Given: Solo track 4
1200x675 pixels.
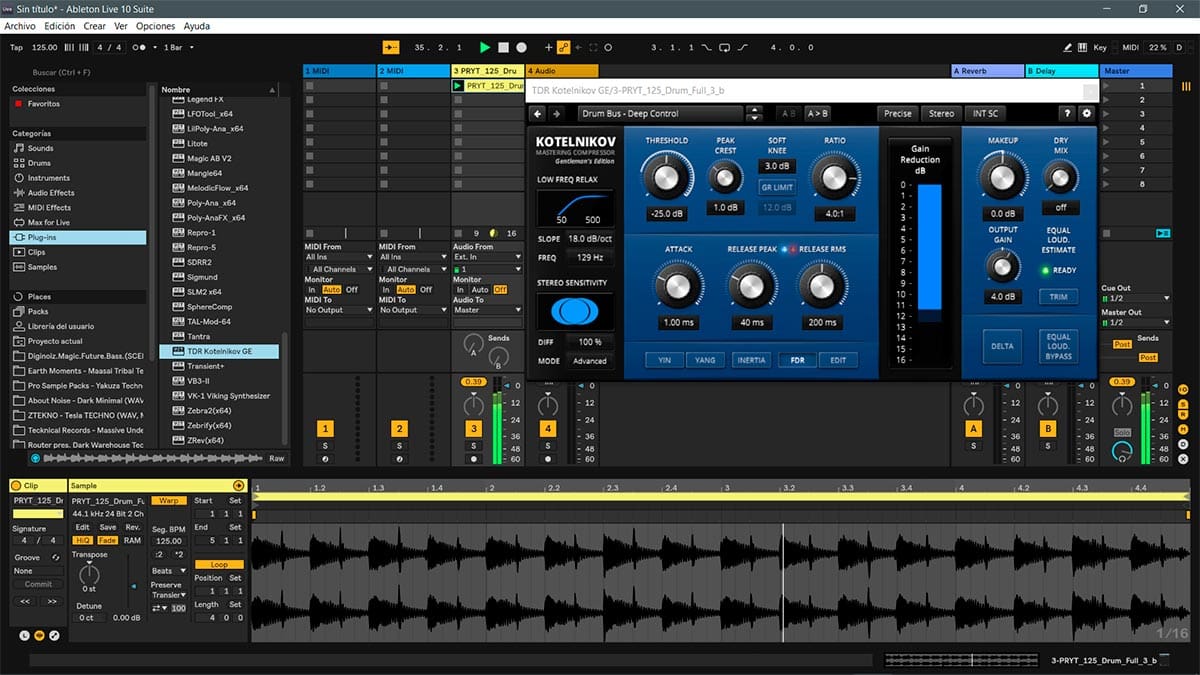Looking at the screenshot, I should tap(548, 446).
